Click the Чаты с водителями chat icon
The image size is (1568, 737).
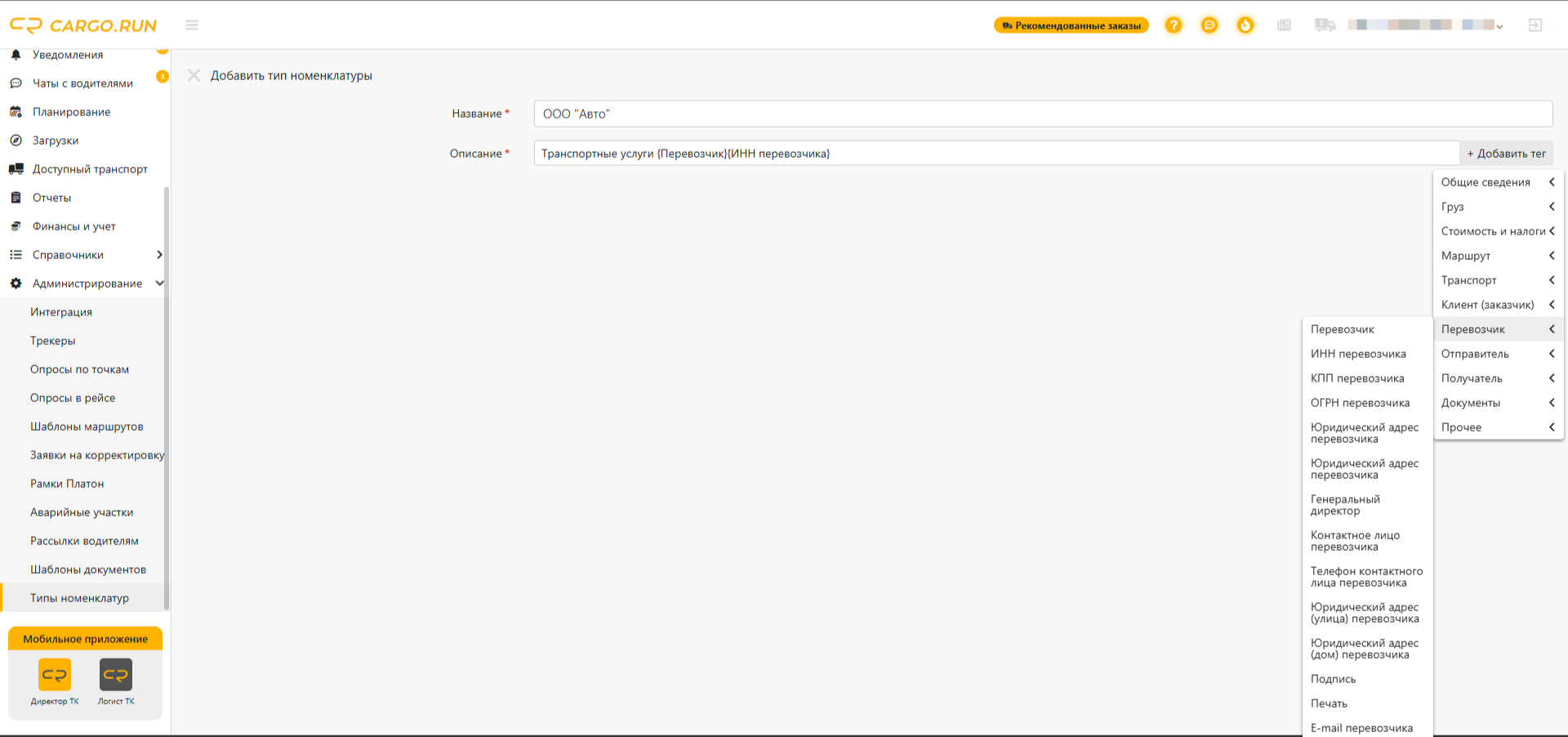pyautogui.click(x=16, y=83)
